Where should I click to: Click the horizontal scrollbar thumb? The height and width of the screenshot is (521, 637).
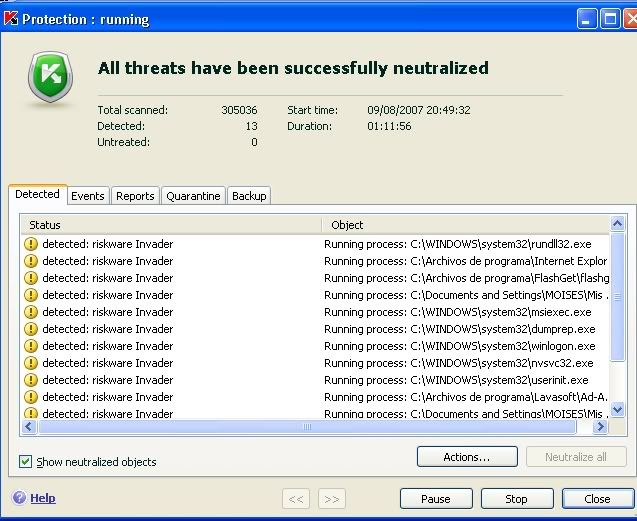tap(307, 426)
